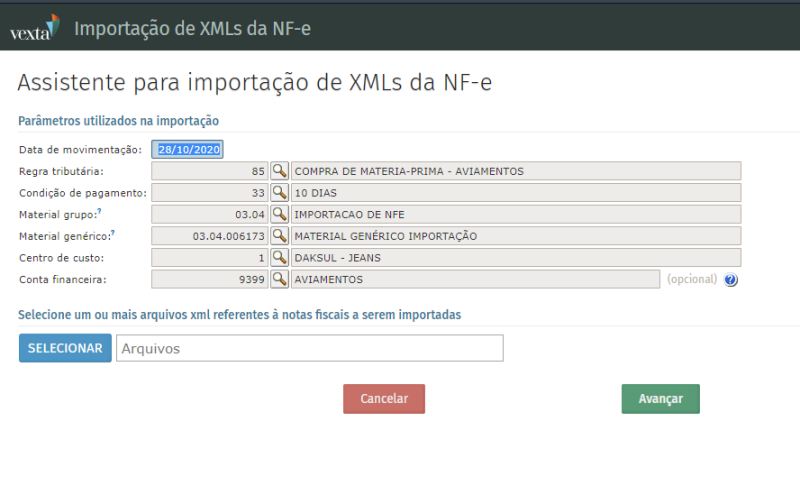Click the Vexta logo in header
Image resolution: width=800 pixels, height=504 pixels.
pyautogui.click(x=34, y=27)
